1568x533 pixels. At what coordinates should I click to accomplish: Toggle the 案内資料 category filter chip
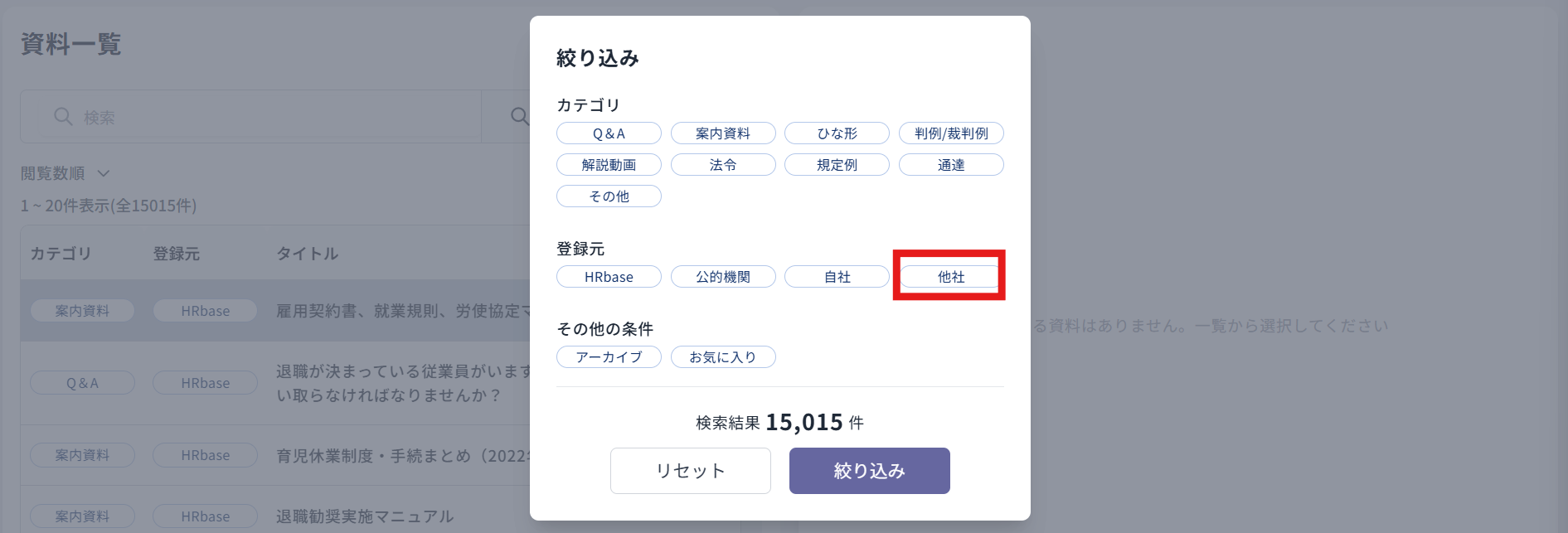(723, 133)
